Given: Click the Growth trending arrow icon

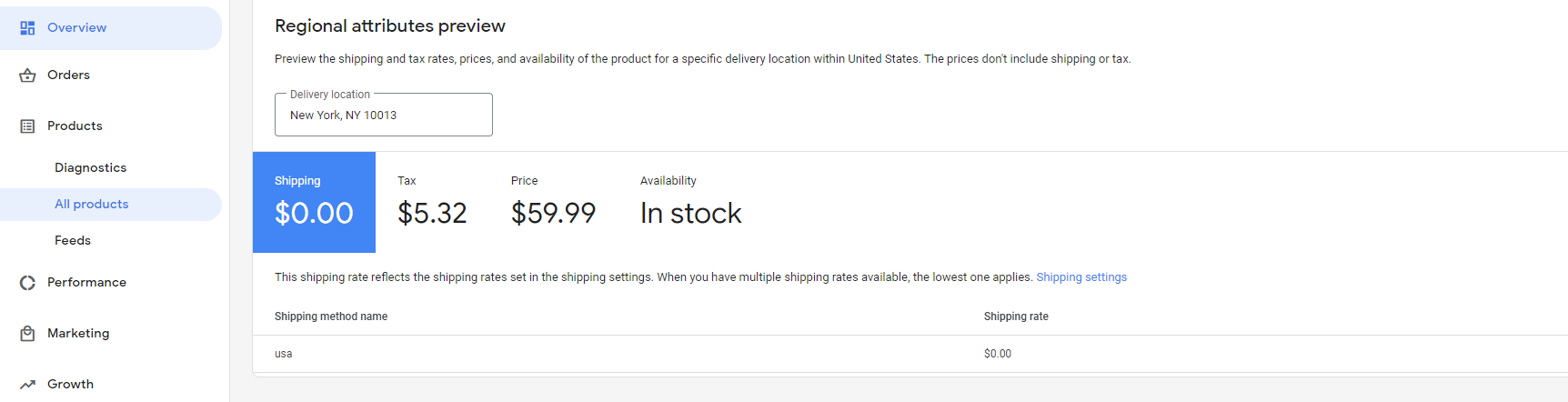Looking at the screenshot, I should 27,385.
